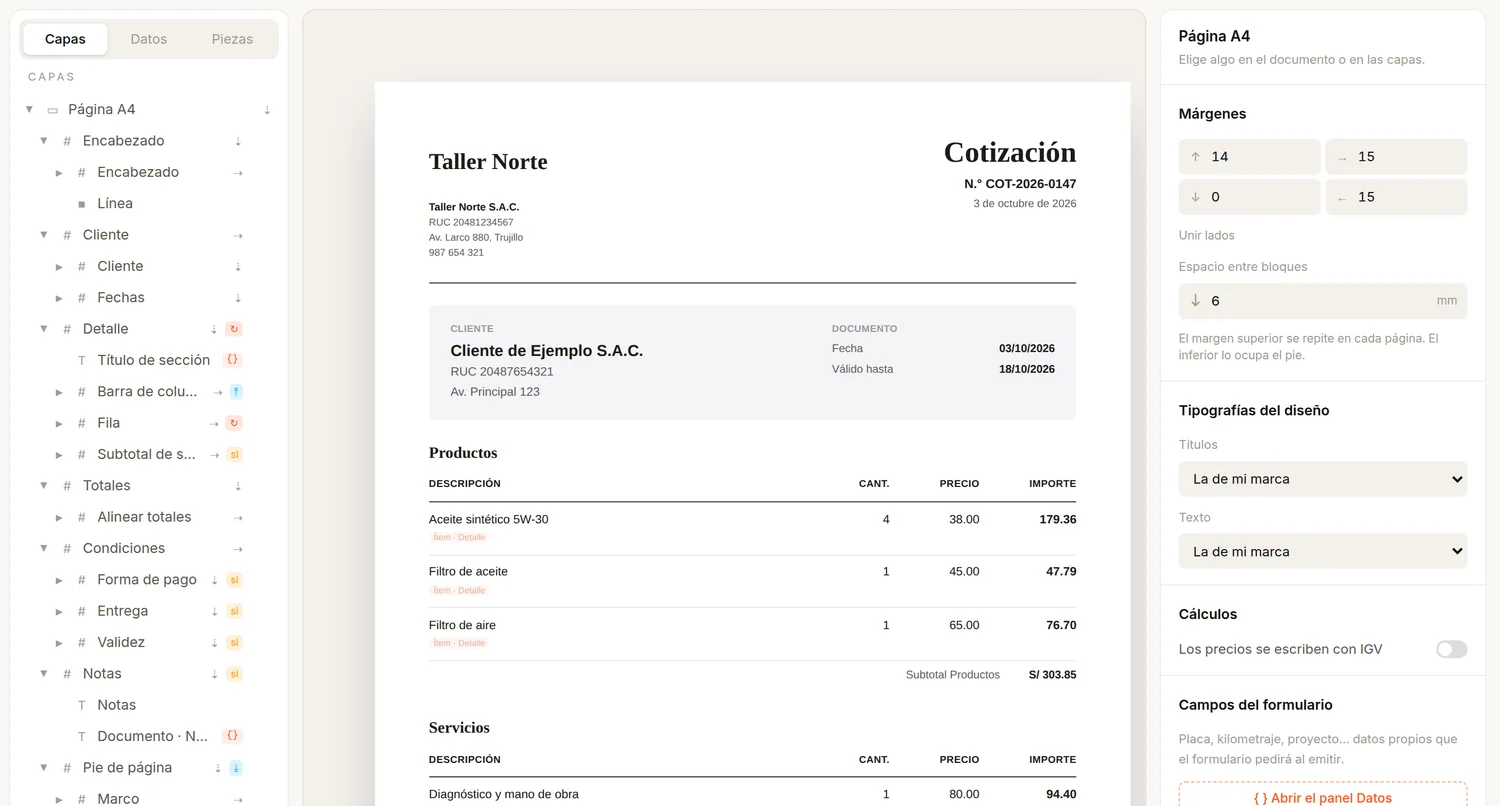Viewport: 1500px width, 806px height.
Task: Select the Notas text layer
Action: [116, 705]
